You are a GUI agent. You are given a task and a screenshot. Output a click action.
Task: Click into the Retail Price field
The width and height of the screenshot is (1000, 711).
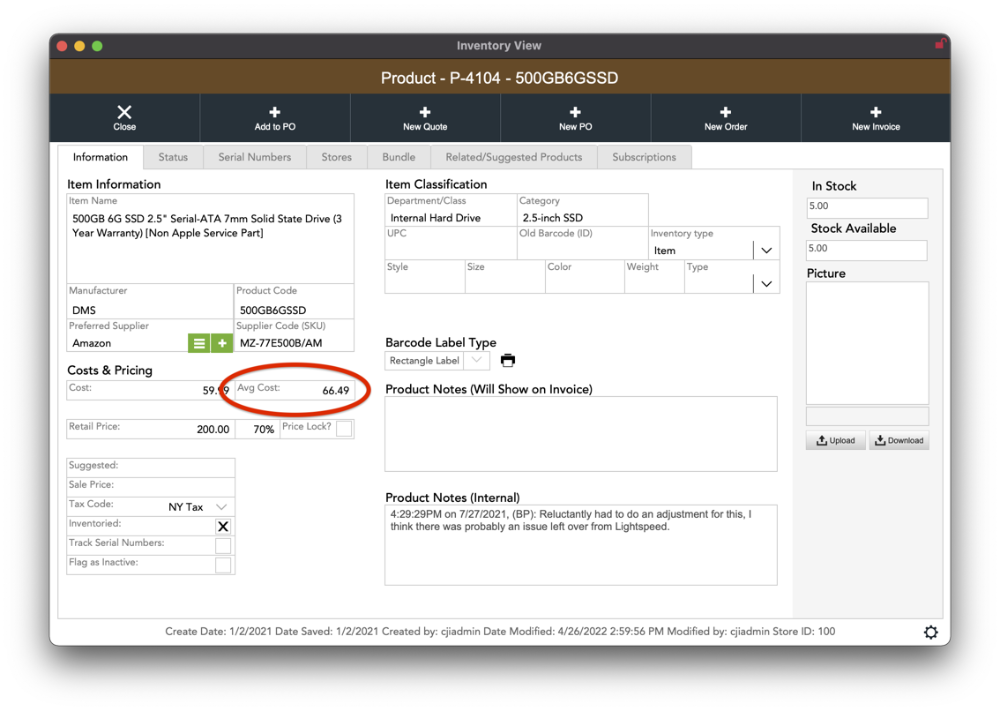coord(150,429)
